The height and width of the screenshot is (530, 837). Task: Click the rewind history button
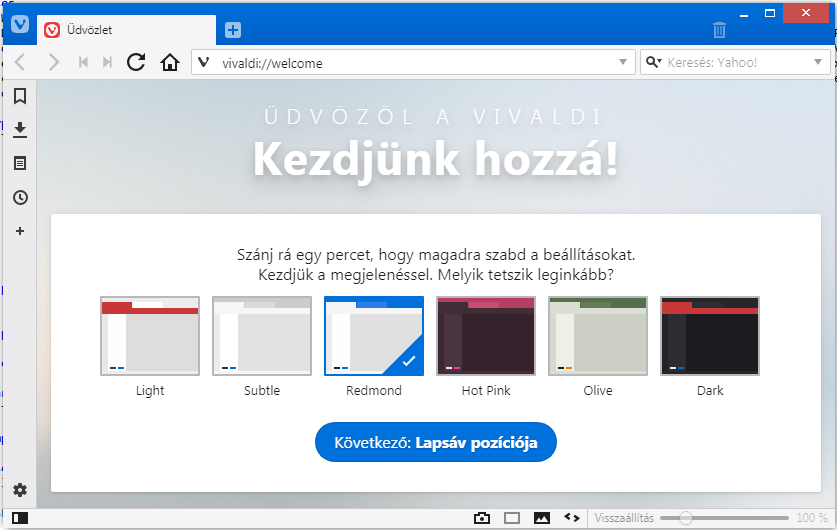coord(83,62)
